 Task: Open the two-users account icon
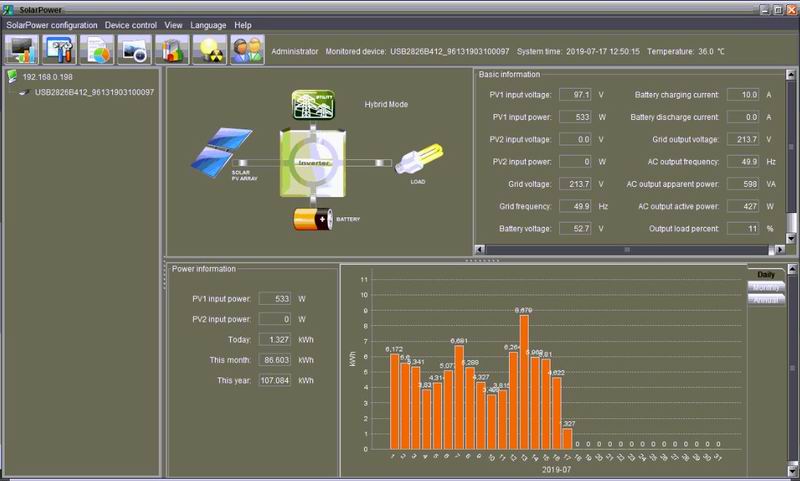247,50
